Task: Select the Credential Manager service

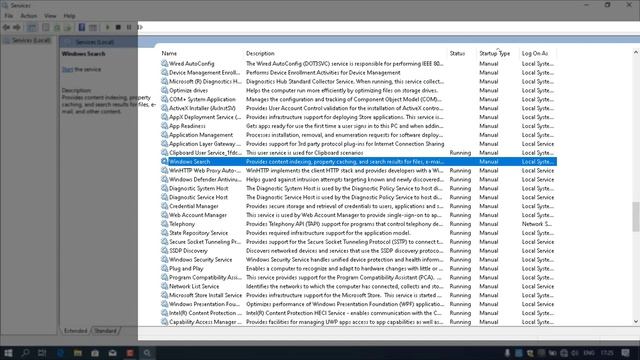Action: coord(358,206)
